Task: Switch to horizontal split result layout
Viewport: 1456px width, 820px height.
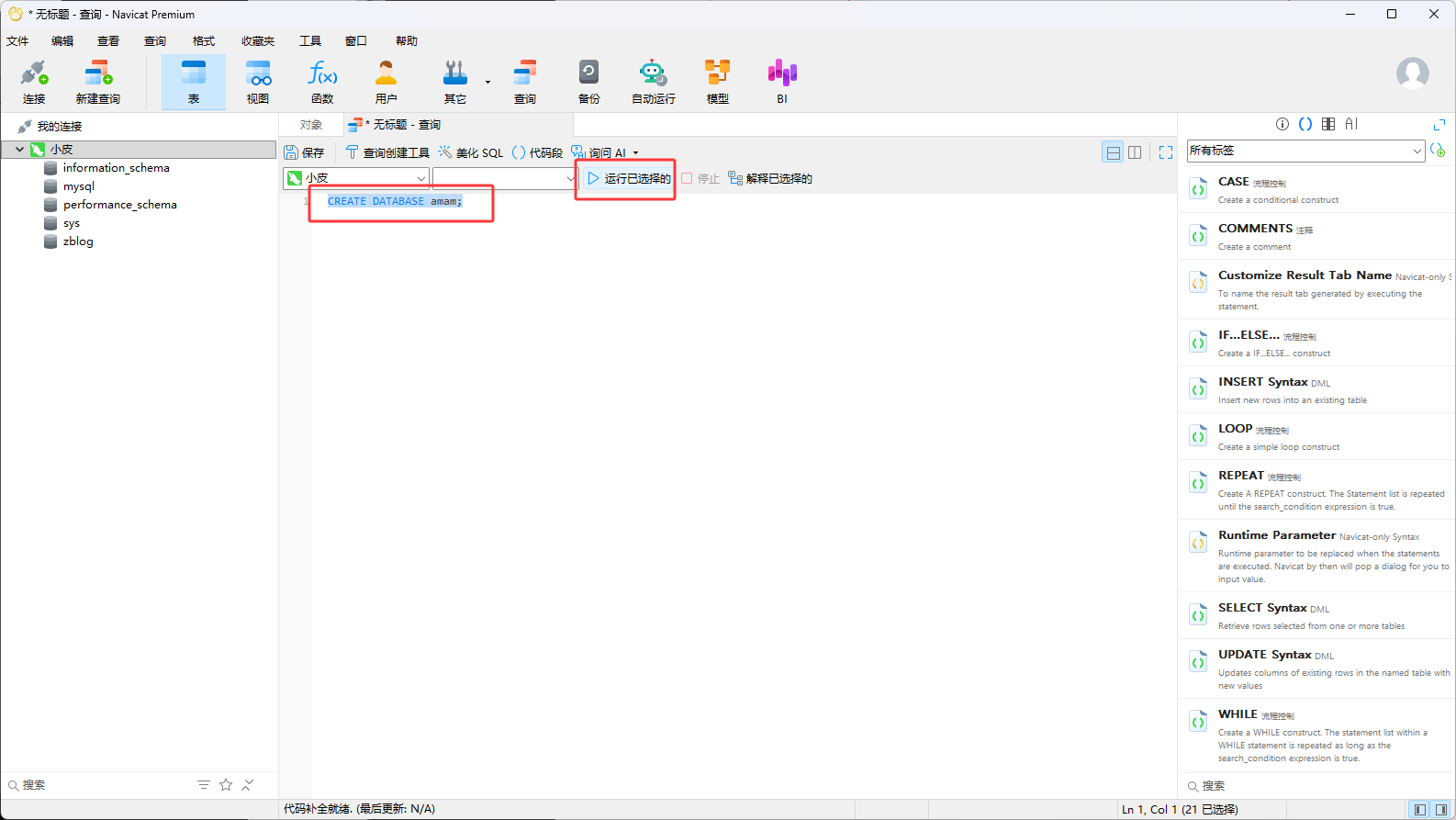Action: point(1113,152)
